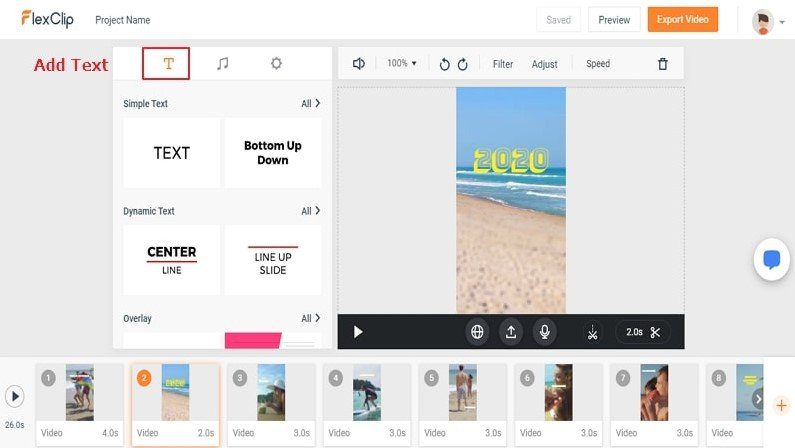Open the Music tab

(x=223, y=64)
